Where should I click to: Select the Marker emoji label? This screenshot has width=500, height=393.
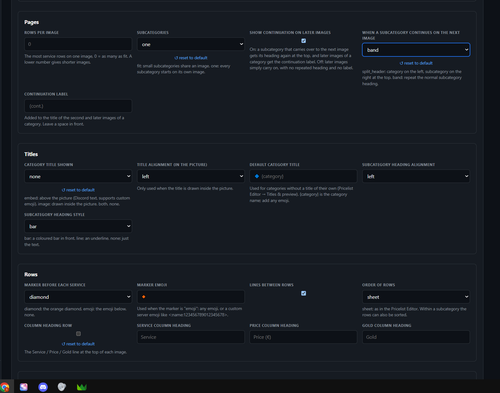(152, 285)
